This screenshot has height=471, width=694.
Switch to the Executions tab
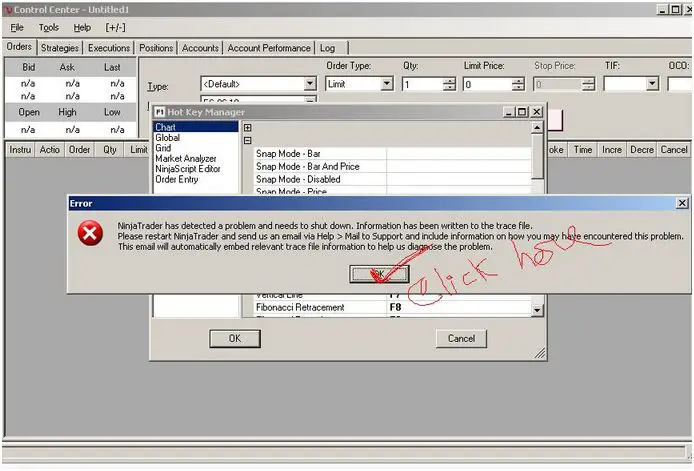point(109,48)
